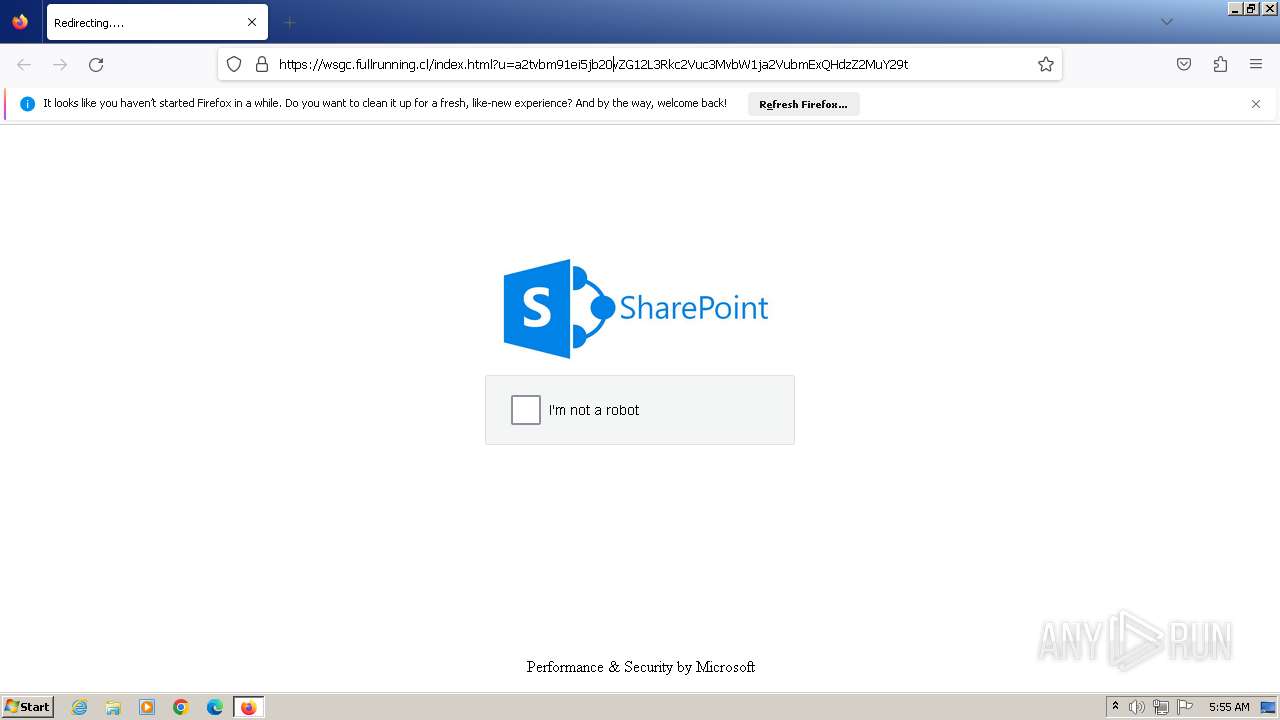The width and height of the screenshot is (1280, 720).
Task: Click show desktop tray icon
Action: click(1268, 707)
